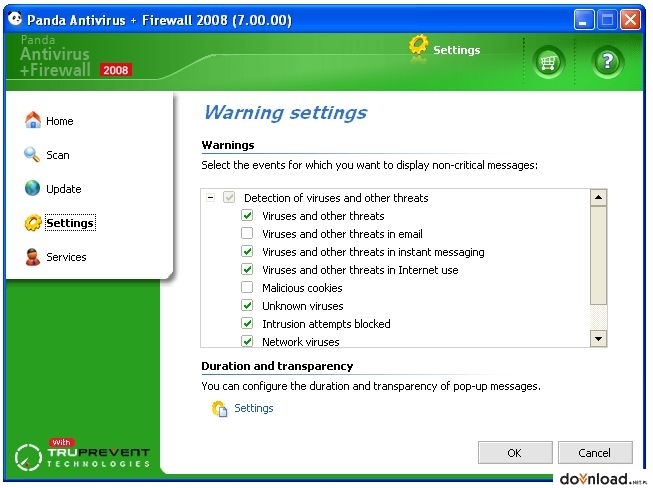Click the Home house icon
Image resolution: width=653 pixels, height=488 pixels.
[x=32, y=120]
